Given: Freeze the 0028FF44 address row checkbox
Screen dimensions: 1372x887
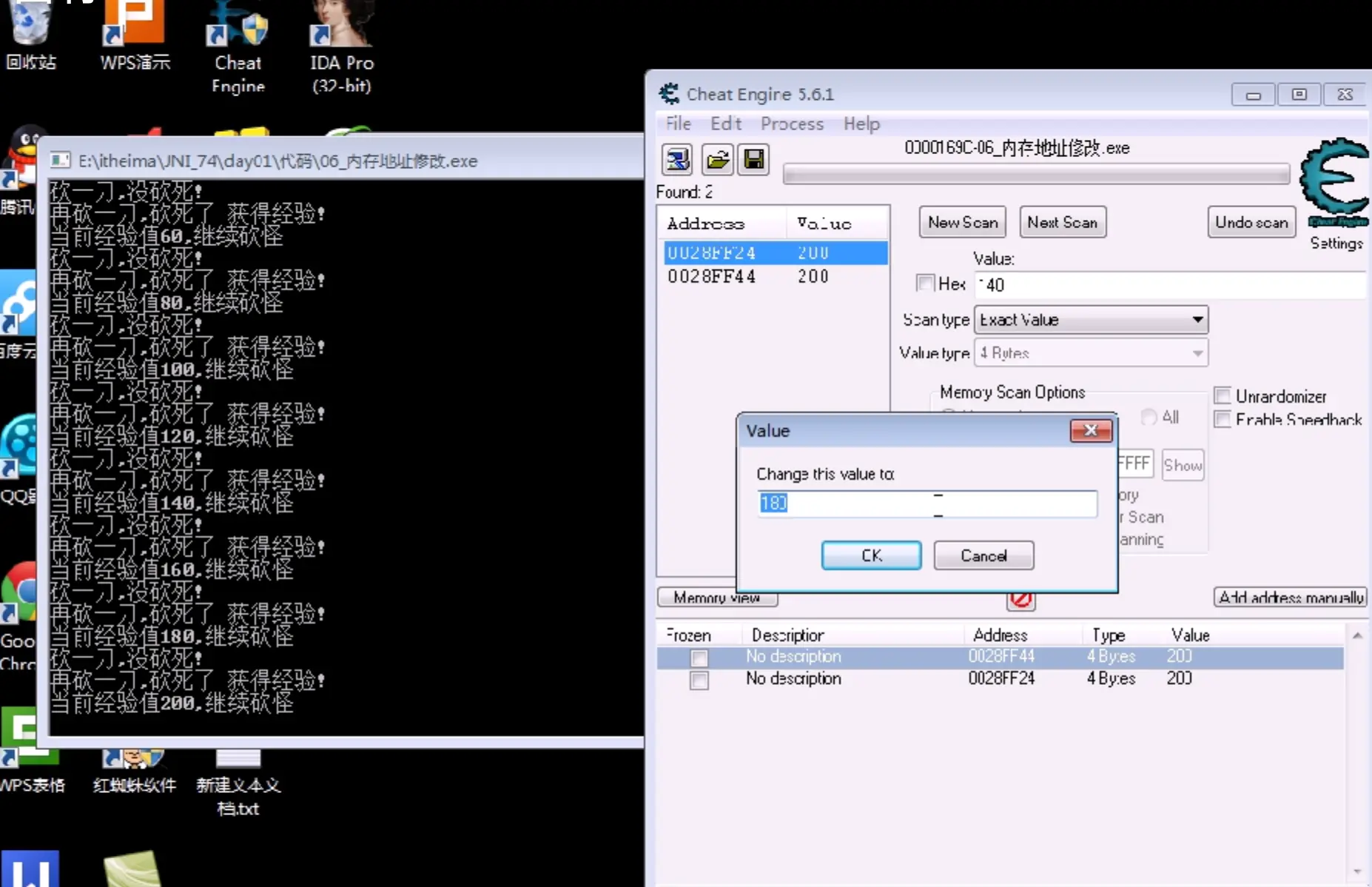Looking at the screenshot, I should pos(699,657).
